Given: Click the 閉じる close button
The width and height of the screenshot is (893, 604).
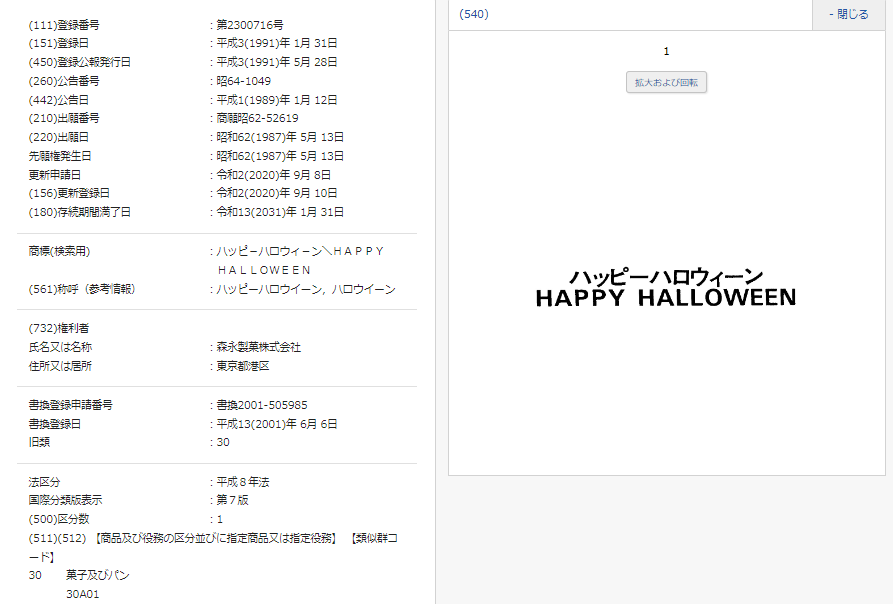Looking at the screenshot, I should tap(849, 14).
